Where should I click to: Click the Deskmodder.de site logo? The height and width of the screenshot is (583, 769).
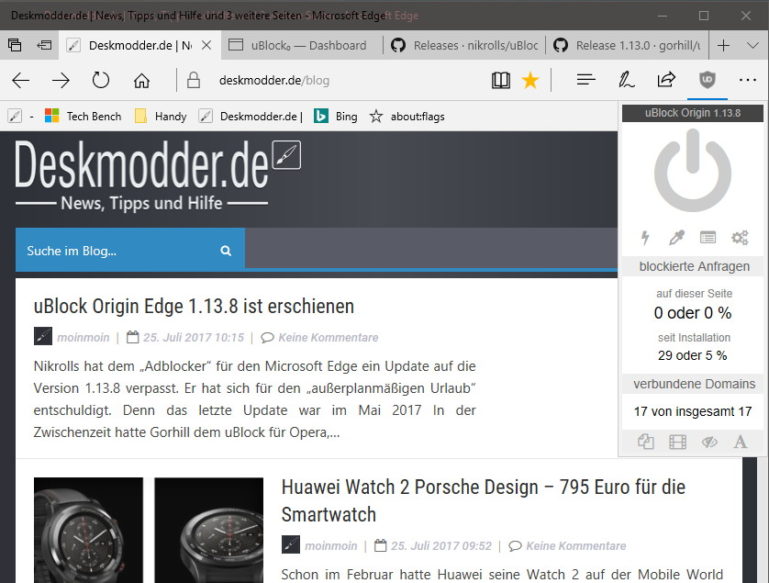tap(157, 174)
